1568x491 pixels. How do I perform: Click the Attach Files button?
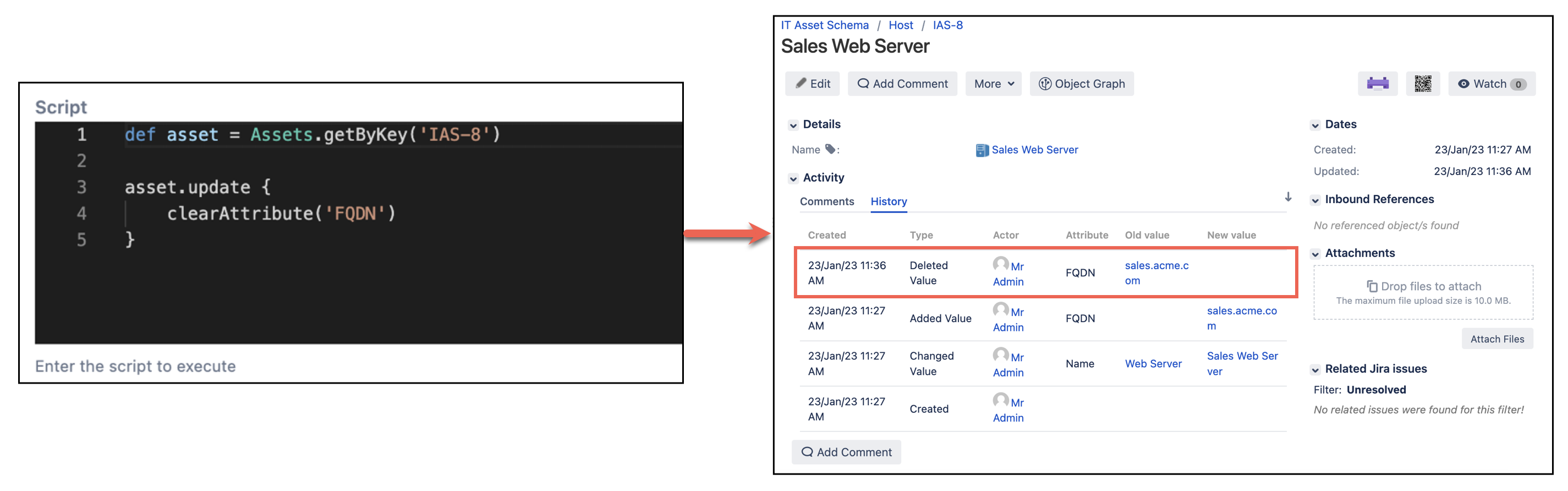pos(1497,339)
